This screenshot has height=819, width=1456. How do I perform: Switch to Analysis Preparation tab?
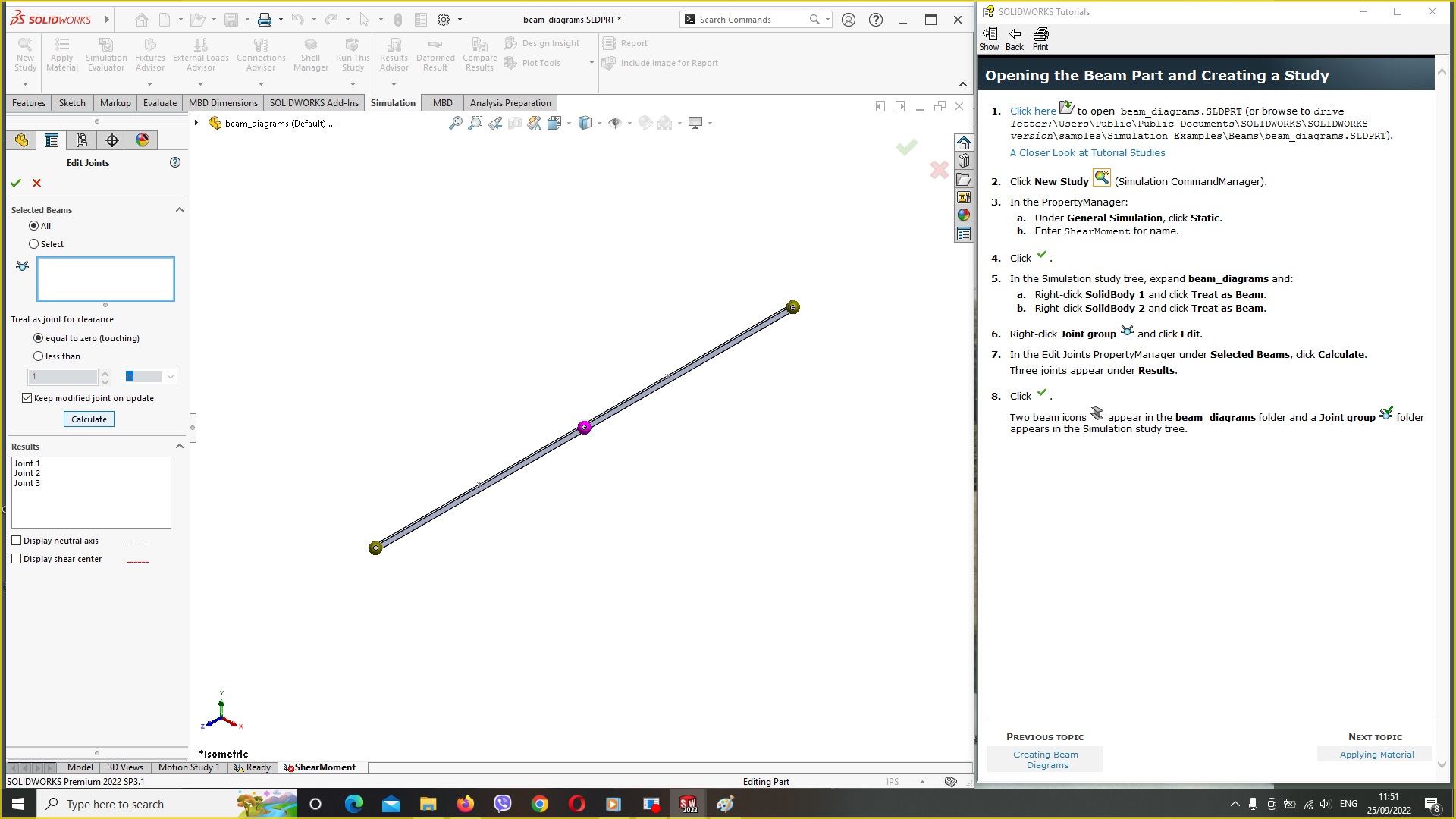510,103
